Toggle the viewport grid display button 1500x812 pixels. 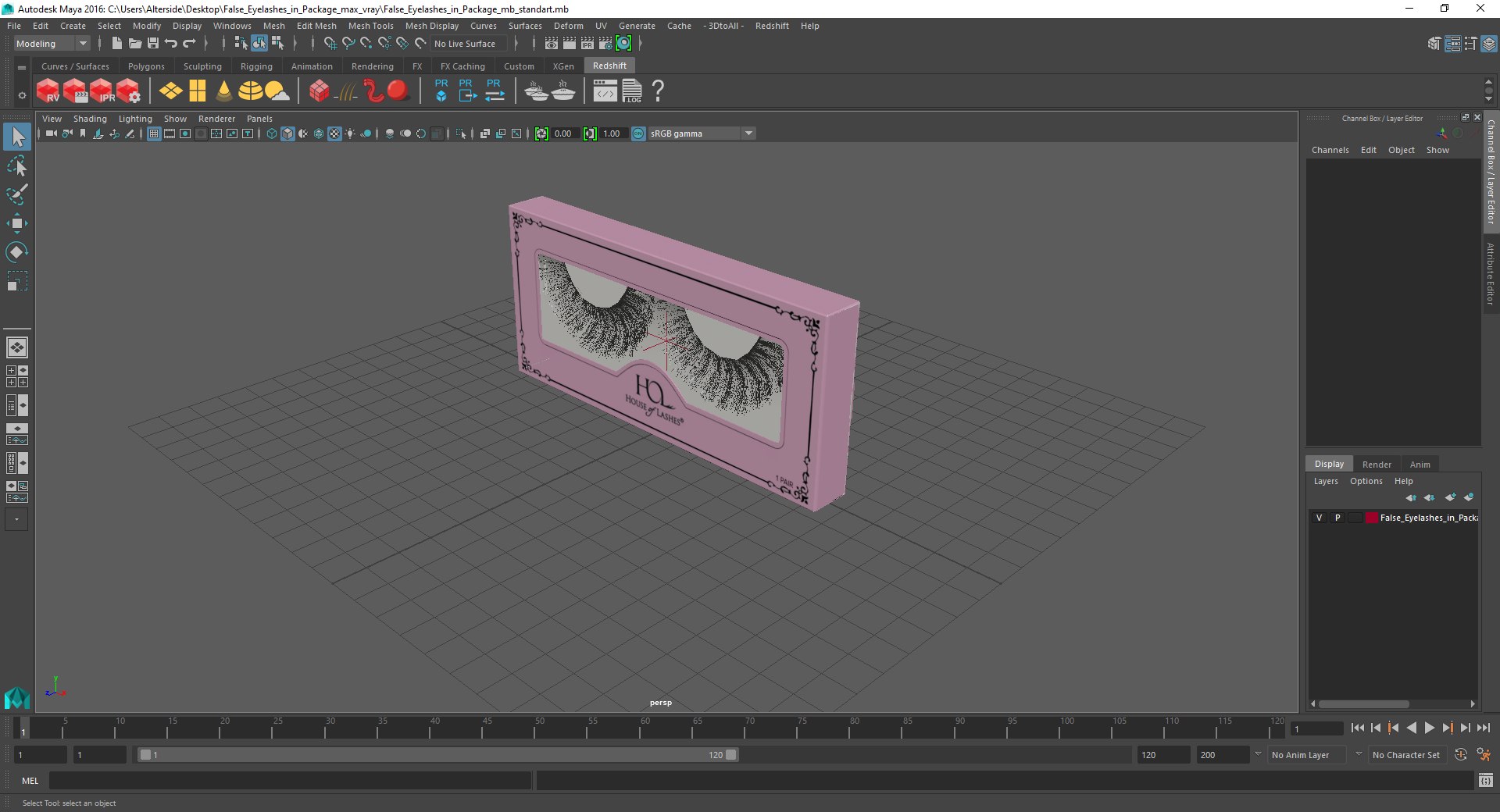pos(154,134)
